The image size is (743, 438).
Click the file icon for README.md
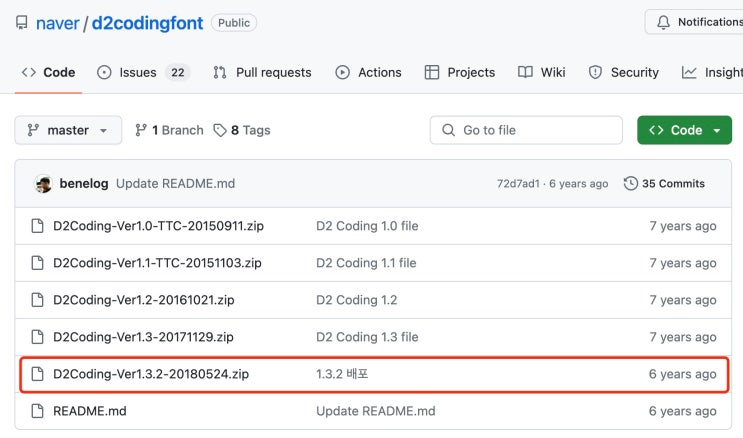37,411
